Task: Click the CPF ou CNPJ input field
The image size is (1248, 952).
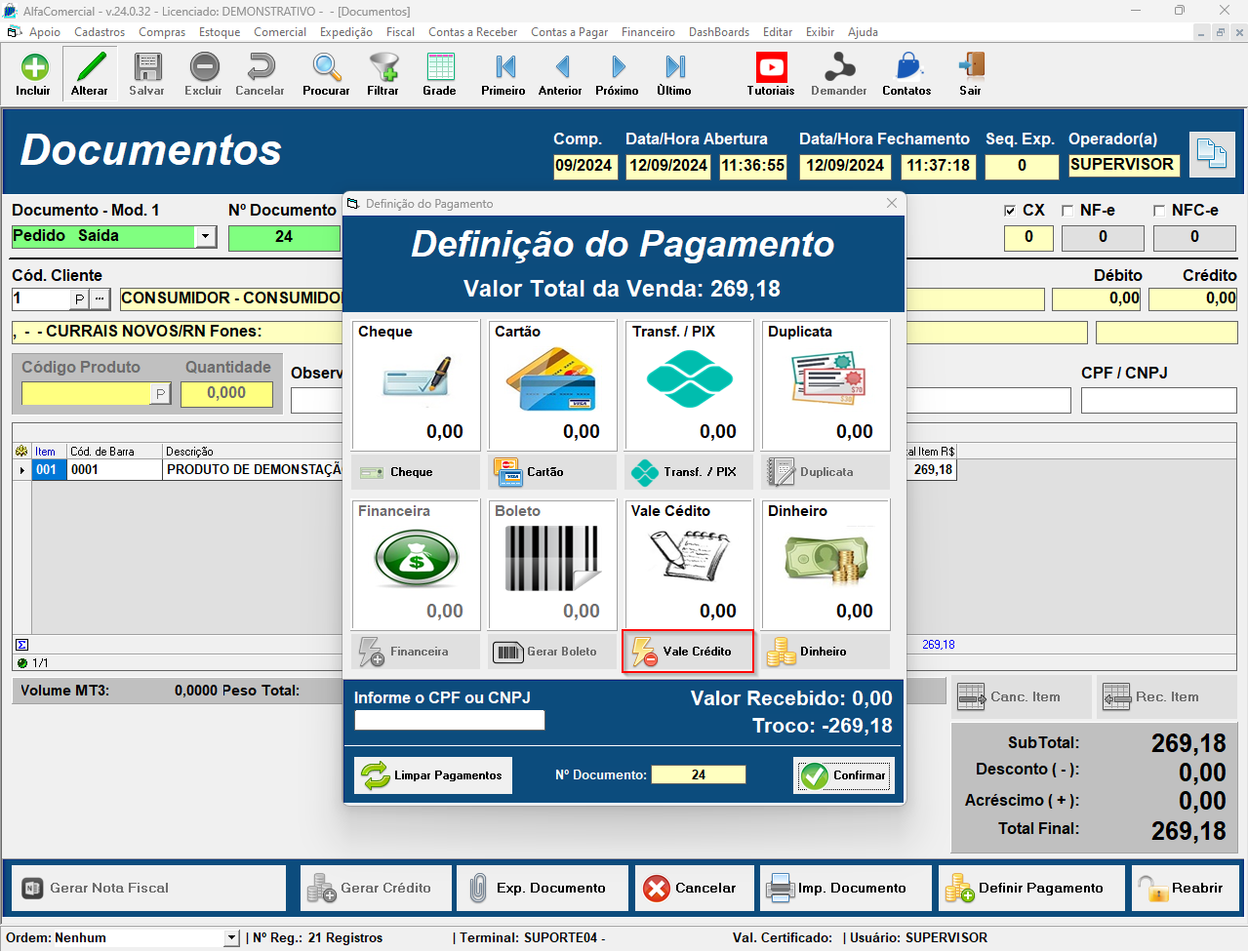Action: [449, 721]
